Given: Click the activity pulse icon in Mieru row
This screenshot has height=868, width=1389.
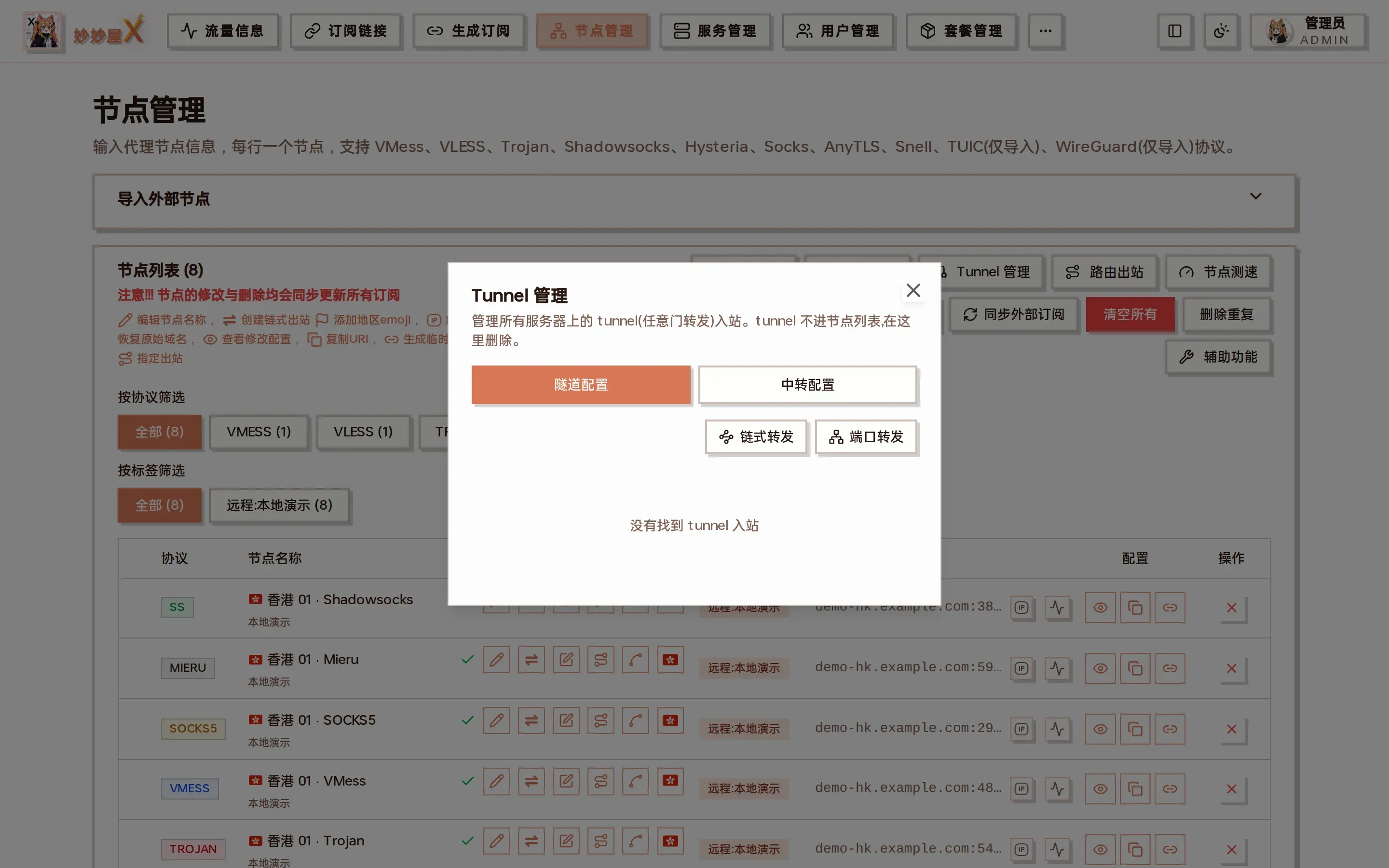Looking at the screenshot, I should point(1057,668).
